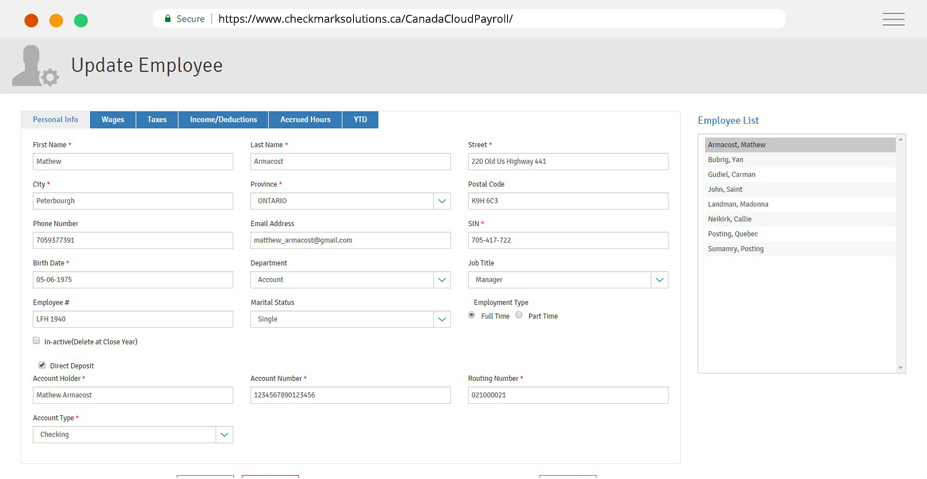Open the Income/Deductions tab
The image size is (927, 479).
[x=223, y=120]
